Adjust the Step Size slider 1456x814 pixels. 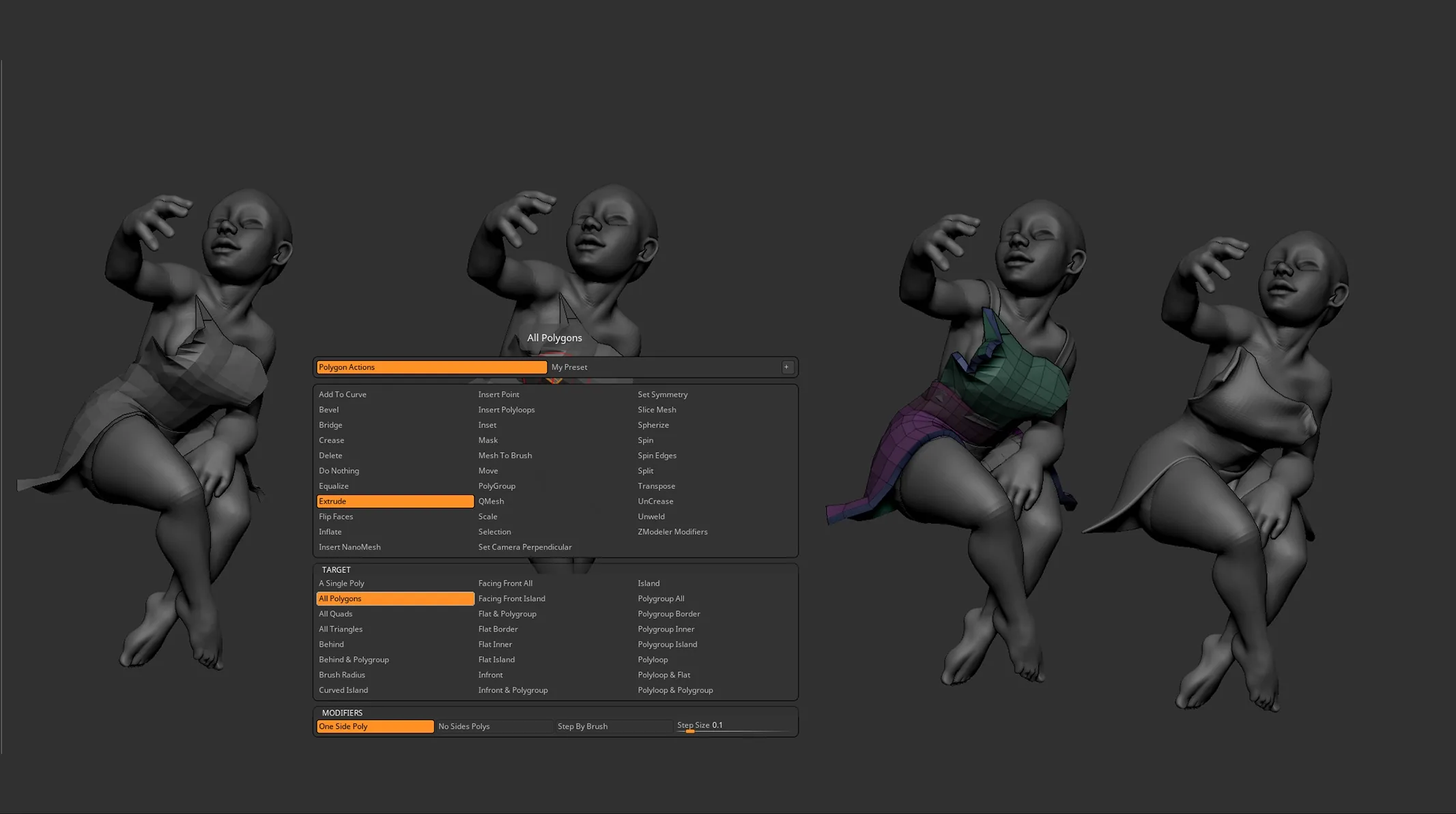734,727
